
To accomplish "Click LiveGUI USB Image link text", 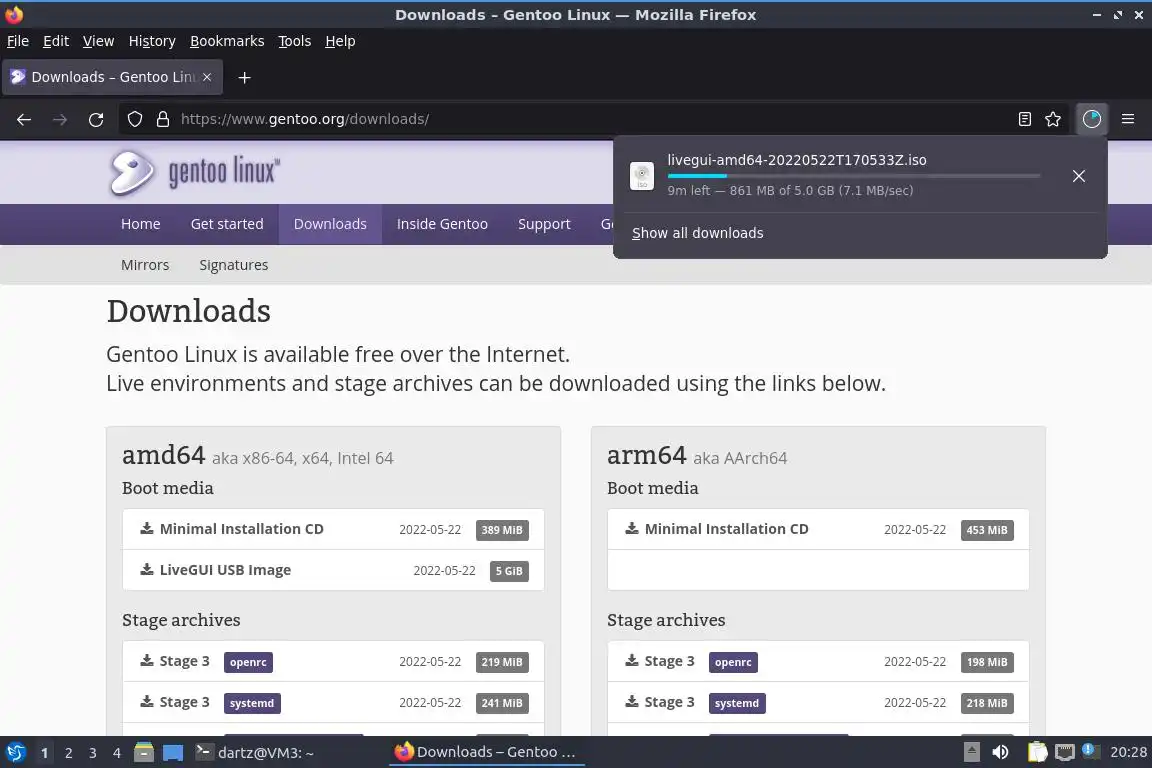I will pyautogui.click(x=225, y=570).
